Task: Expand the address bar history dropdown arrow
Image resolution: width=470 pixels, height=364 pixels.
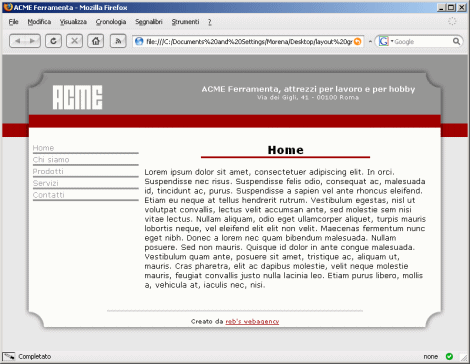Action: pos(370,42)
